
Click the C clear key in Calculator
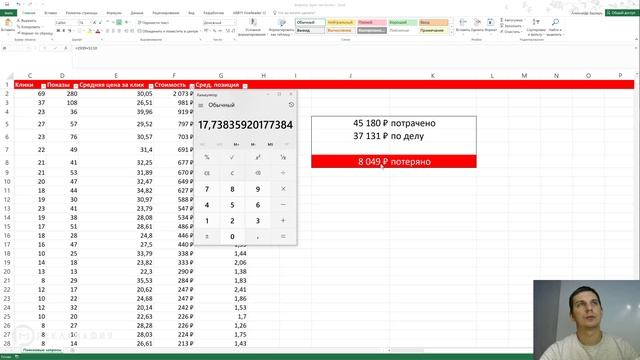click(232, 173)
